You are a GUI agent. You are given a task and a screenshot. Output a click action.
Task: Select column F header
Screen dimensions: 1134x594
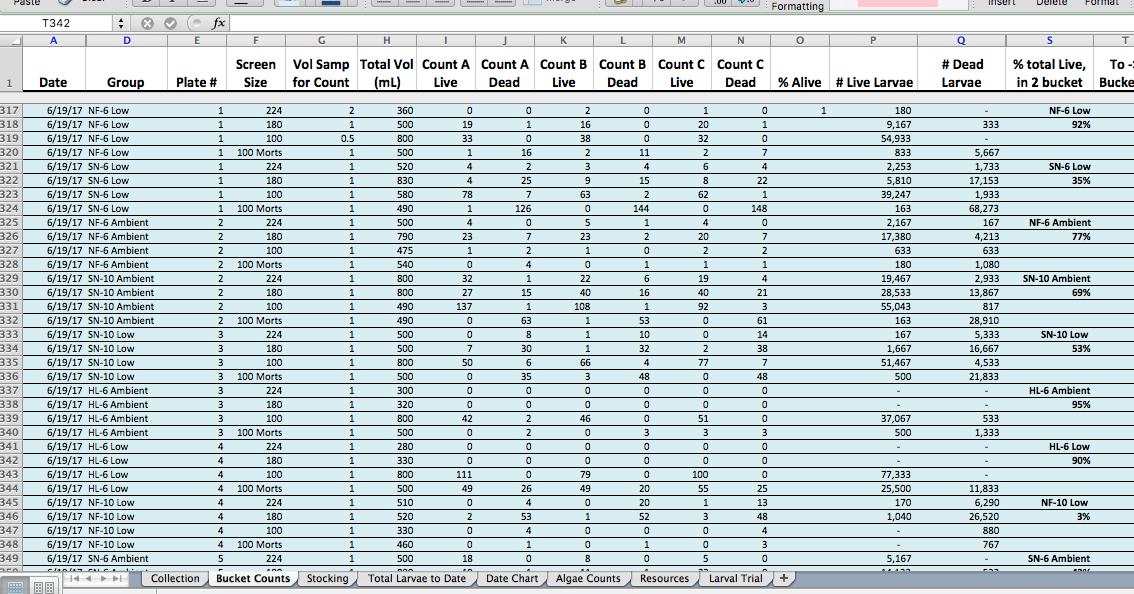point(255,41)
